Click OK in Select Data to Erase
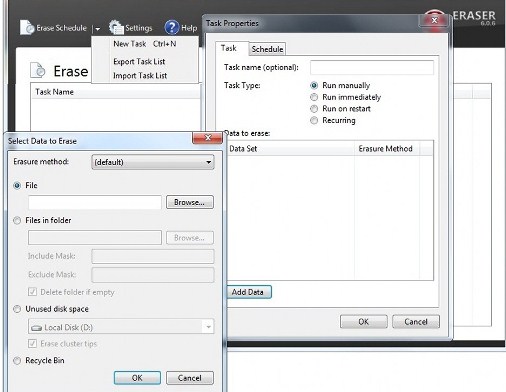Image resolution: width=506 pixels, height=392 pixels. coord(137,378)
